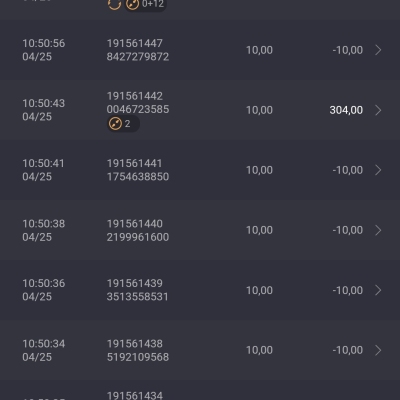The image size is (400, 400).
Task: Open details arrow for the 10:50:56 entry
Action: click(x=378, y=50)
